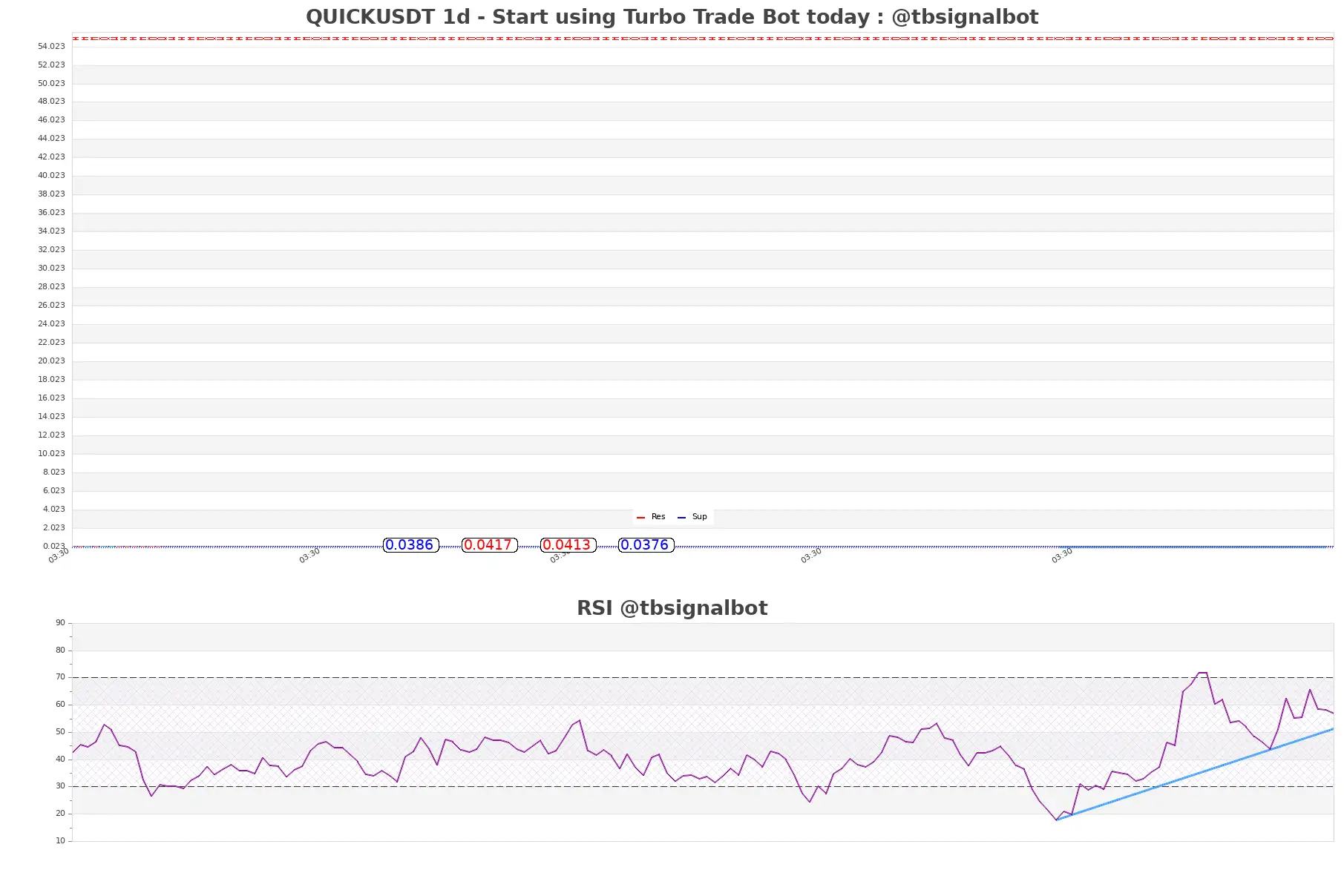Click the RSI axis value 80
Image resolution: width=1344 pixels, height=896 pixels.
(60, 650)
